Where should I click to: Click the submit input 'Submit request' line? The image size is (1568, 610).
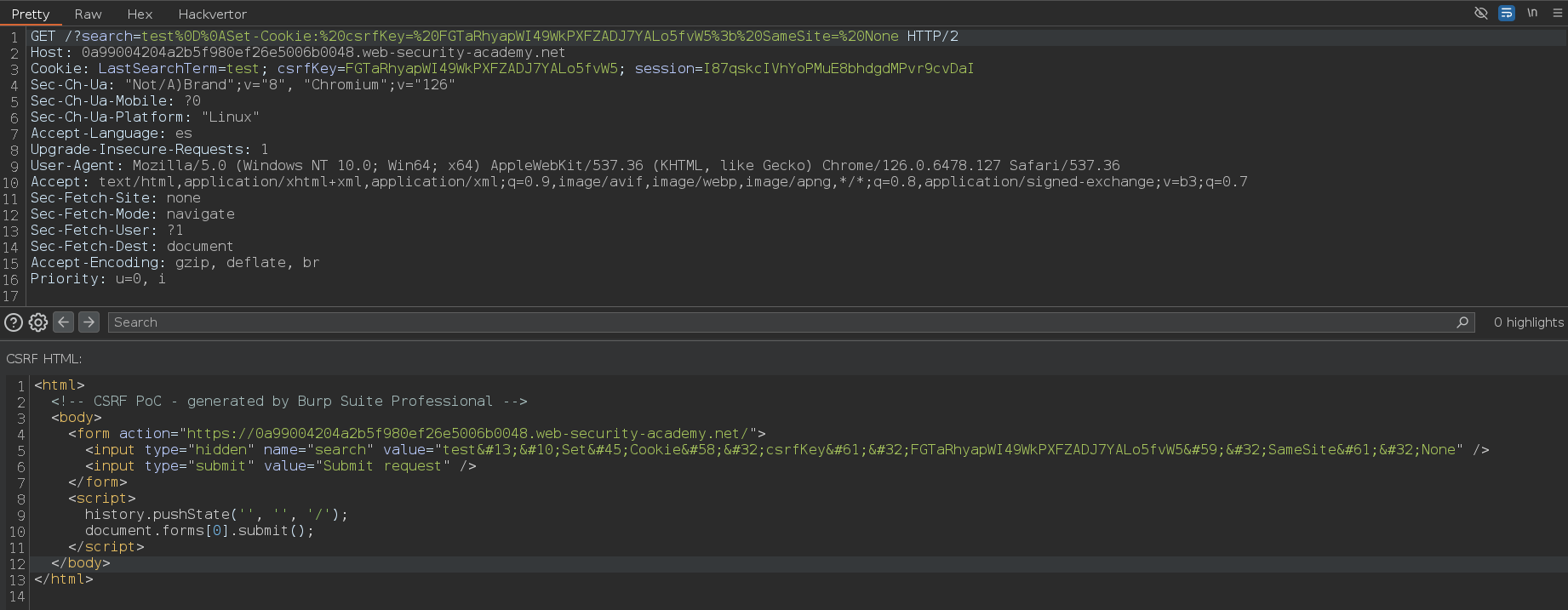pyautogui.click(x=281, y=466)
